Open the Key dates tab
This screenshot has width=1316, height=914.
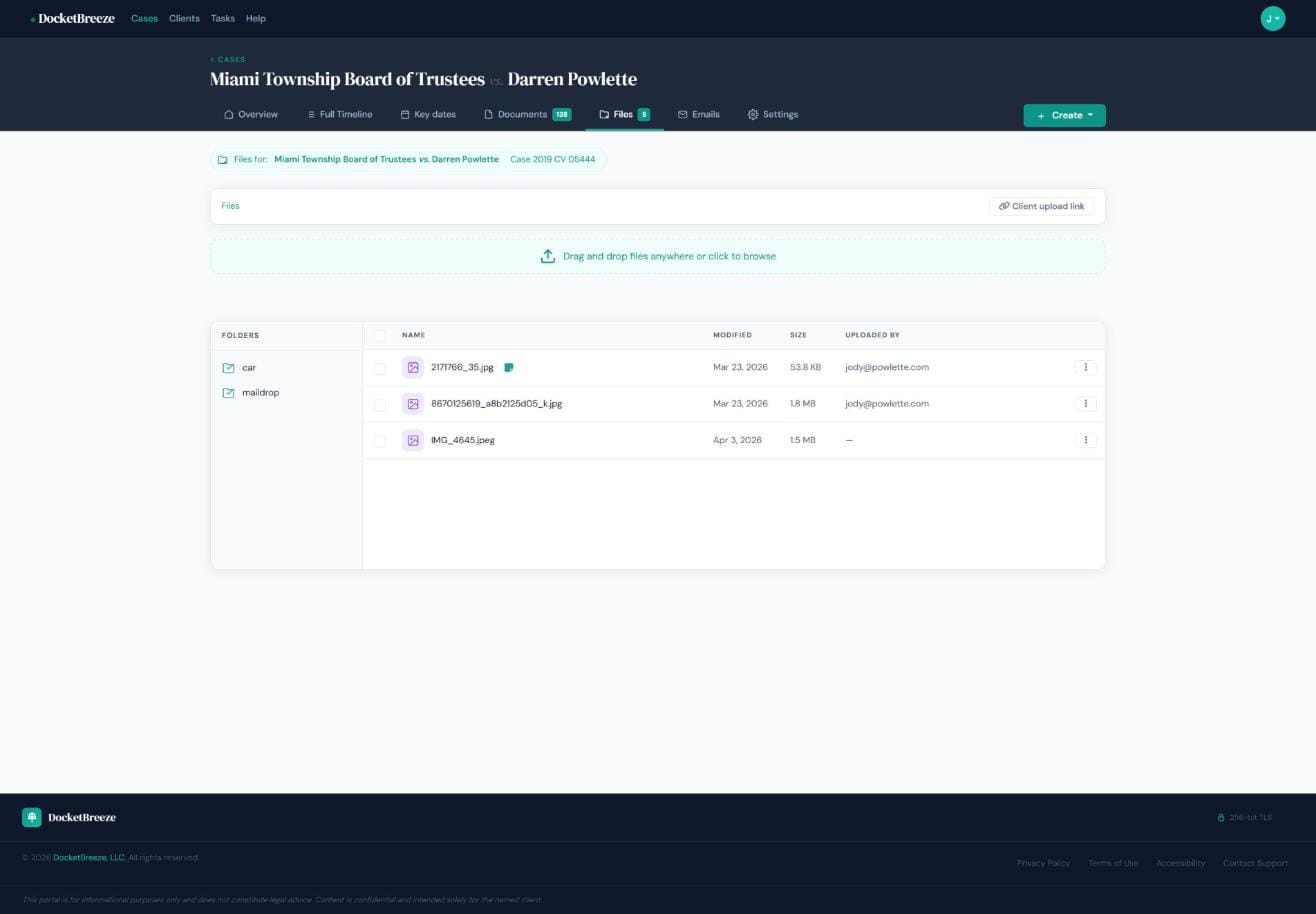428,114
